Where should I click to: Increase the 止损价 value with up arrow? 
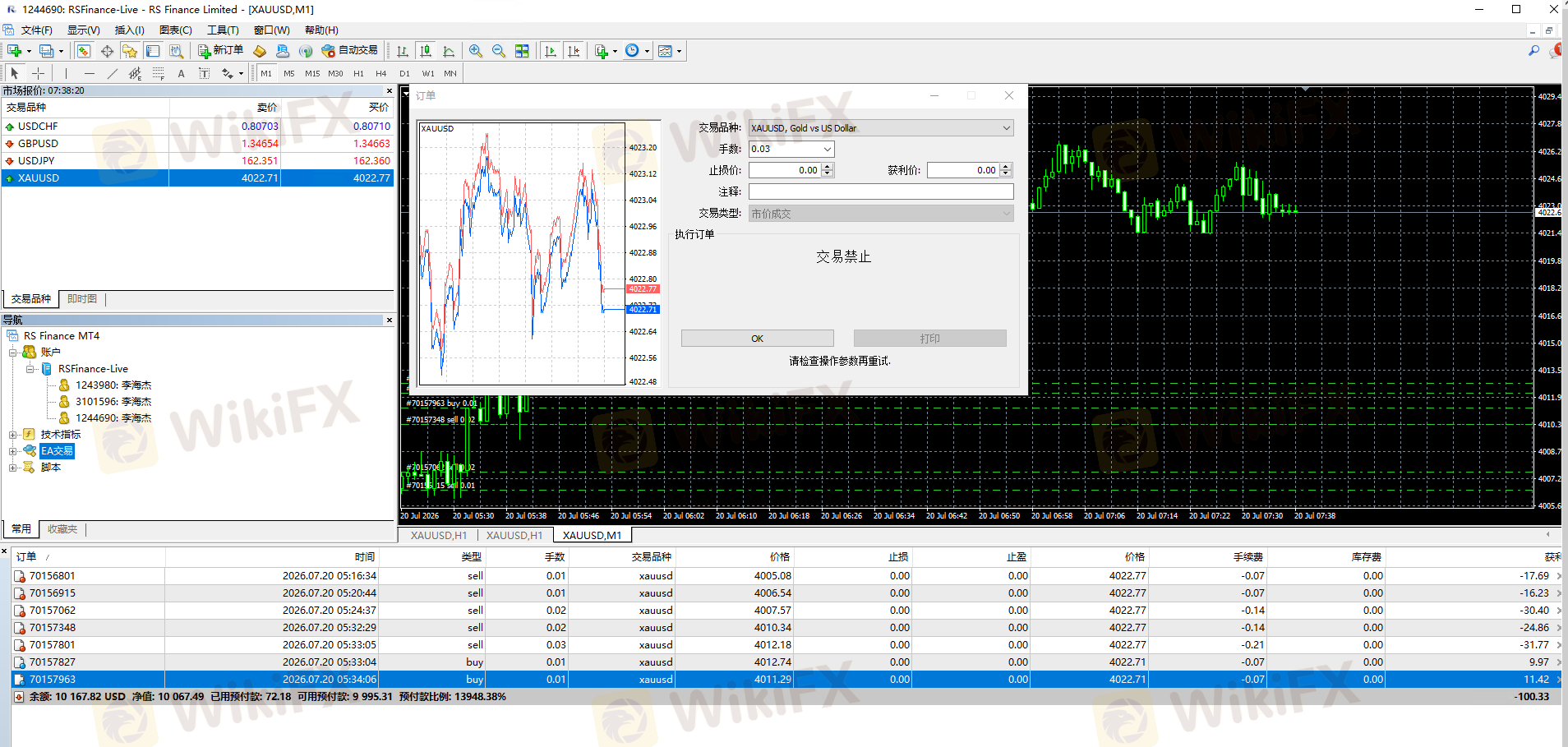click(x=828, y=167)
